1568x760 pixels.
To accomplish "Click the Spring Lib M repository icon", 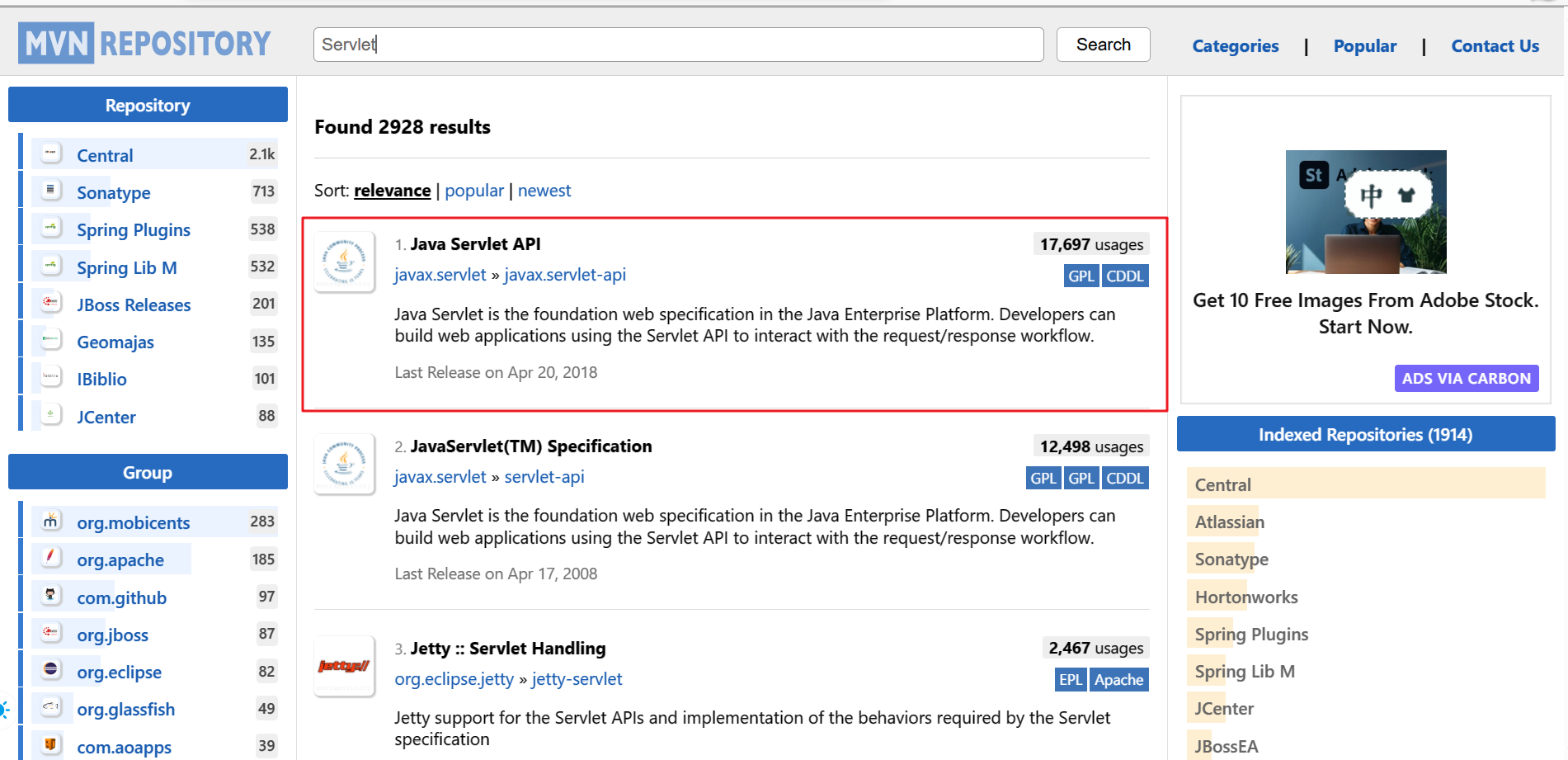I will (x=51, y=265).
